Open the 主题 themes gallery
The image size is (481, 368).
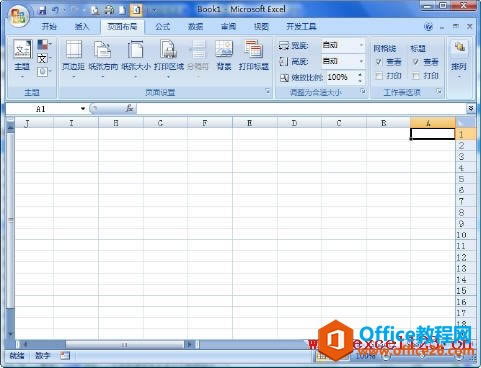click(x=22, y=59)
